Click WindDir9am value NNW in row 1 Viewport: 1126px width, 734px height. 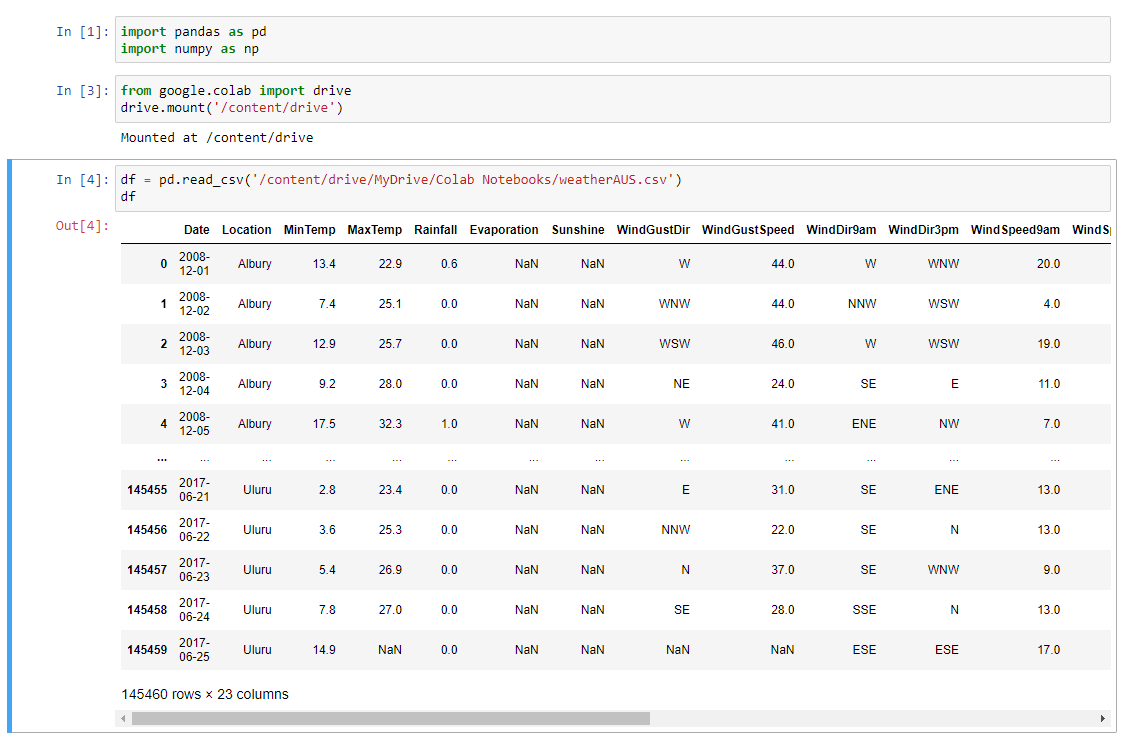(x=862, y=304)
